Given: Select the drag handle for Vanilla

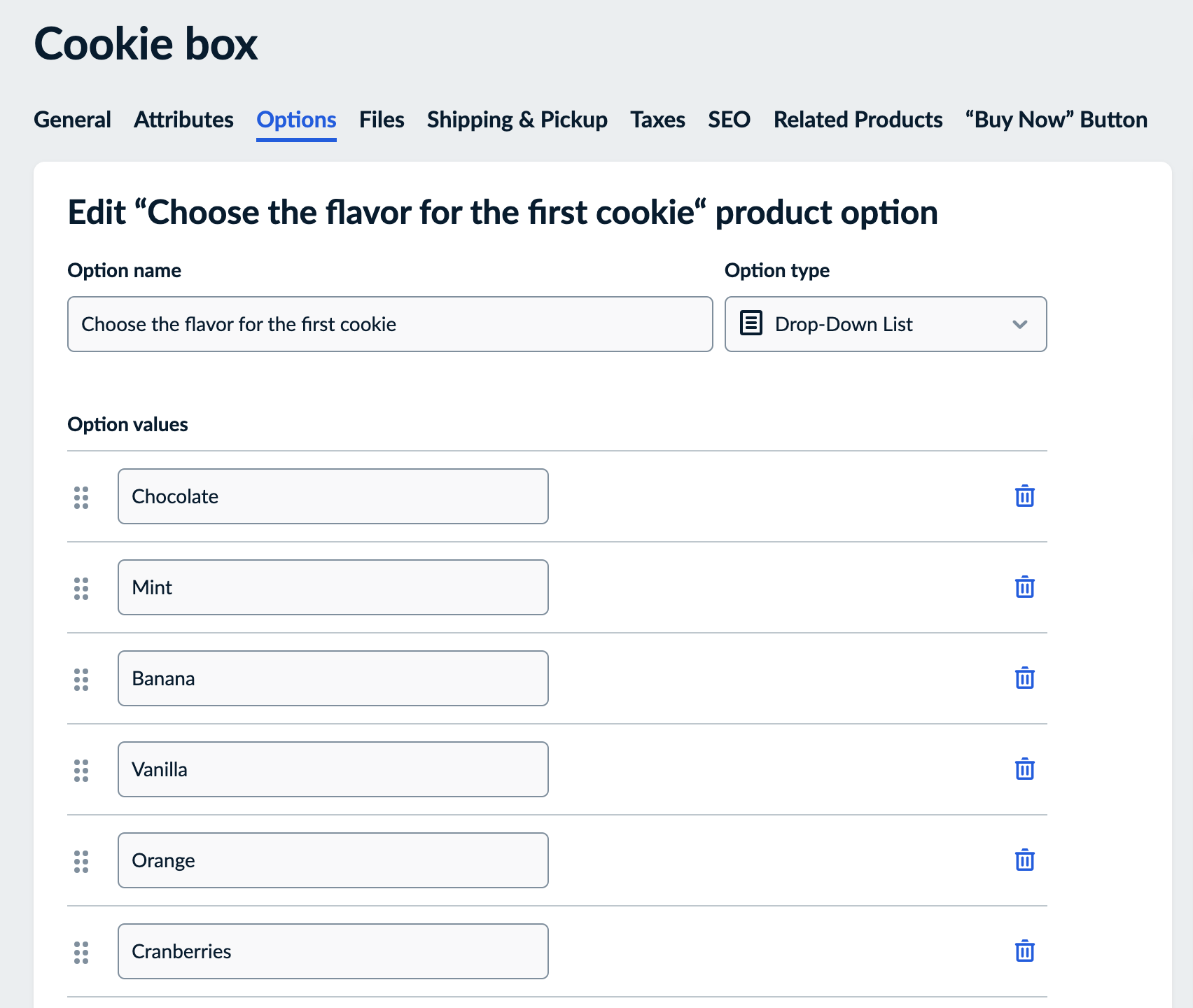Looking at the screenshot, I should (x=81, y=771).
